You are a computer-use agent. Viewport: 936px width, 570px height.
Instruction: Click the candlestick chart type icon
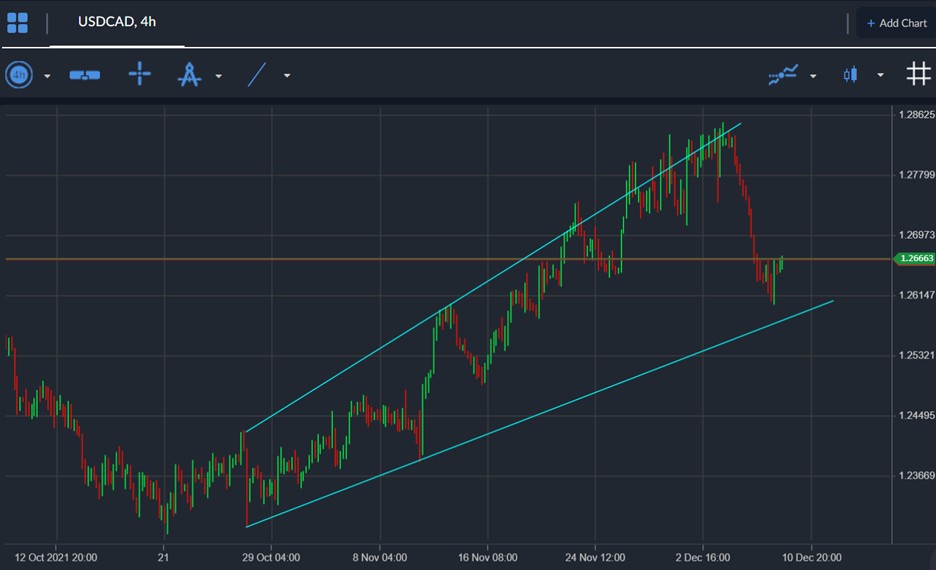click(851, 75)
